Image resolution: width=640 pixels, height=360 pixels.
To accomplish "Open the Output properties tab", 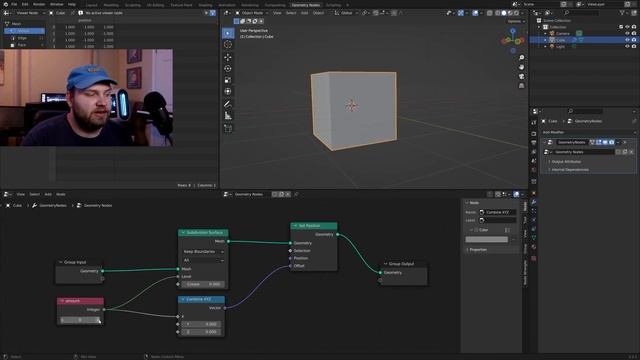I will click(x=534, y=143).
